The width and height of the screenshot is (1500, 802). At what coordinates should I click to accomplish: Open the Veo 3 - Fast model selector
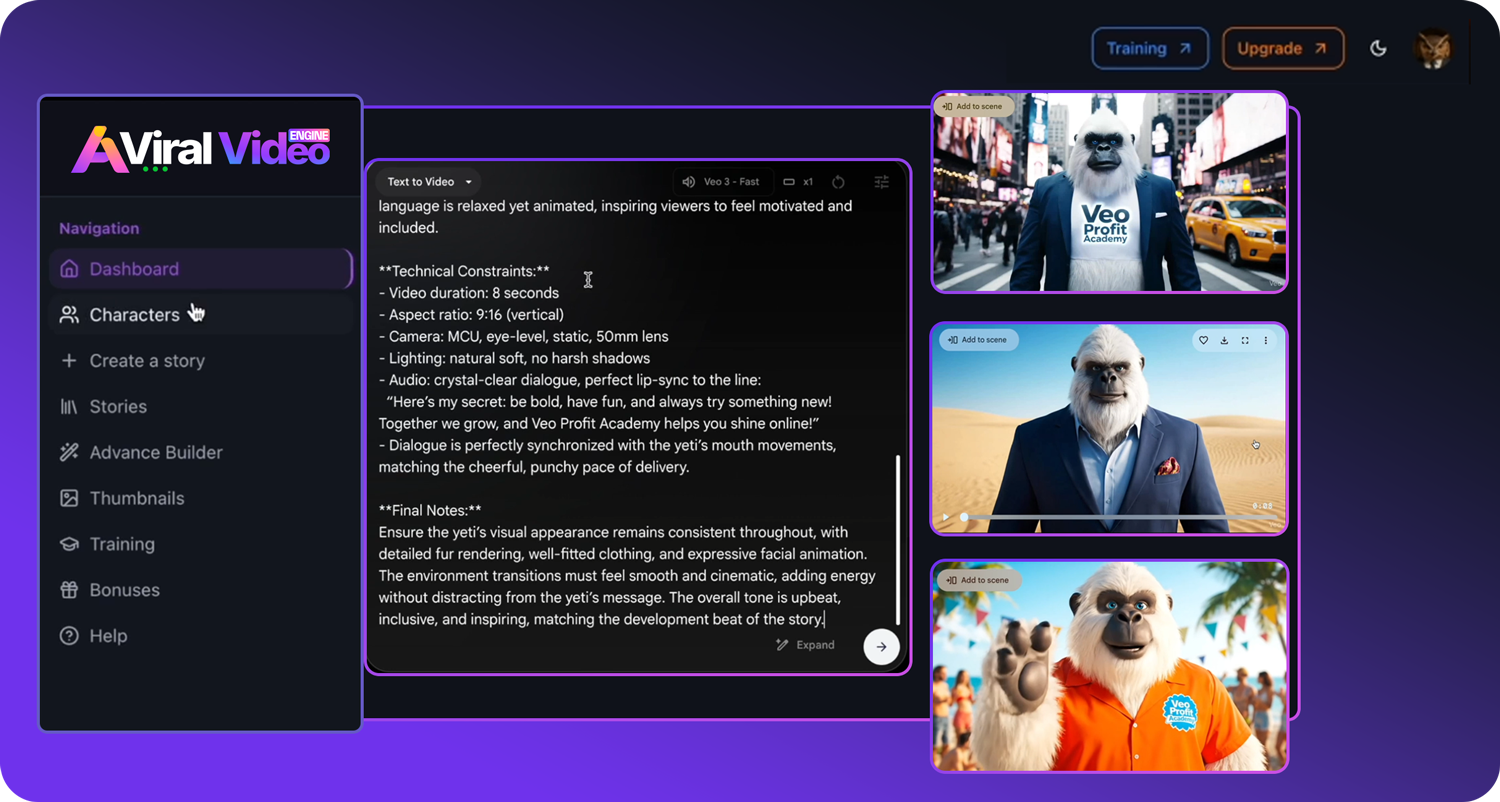pyautogui.click(x=721, y=182)
